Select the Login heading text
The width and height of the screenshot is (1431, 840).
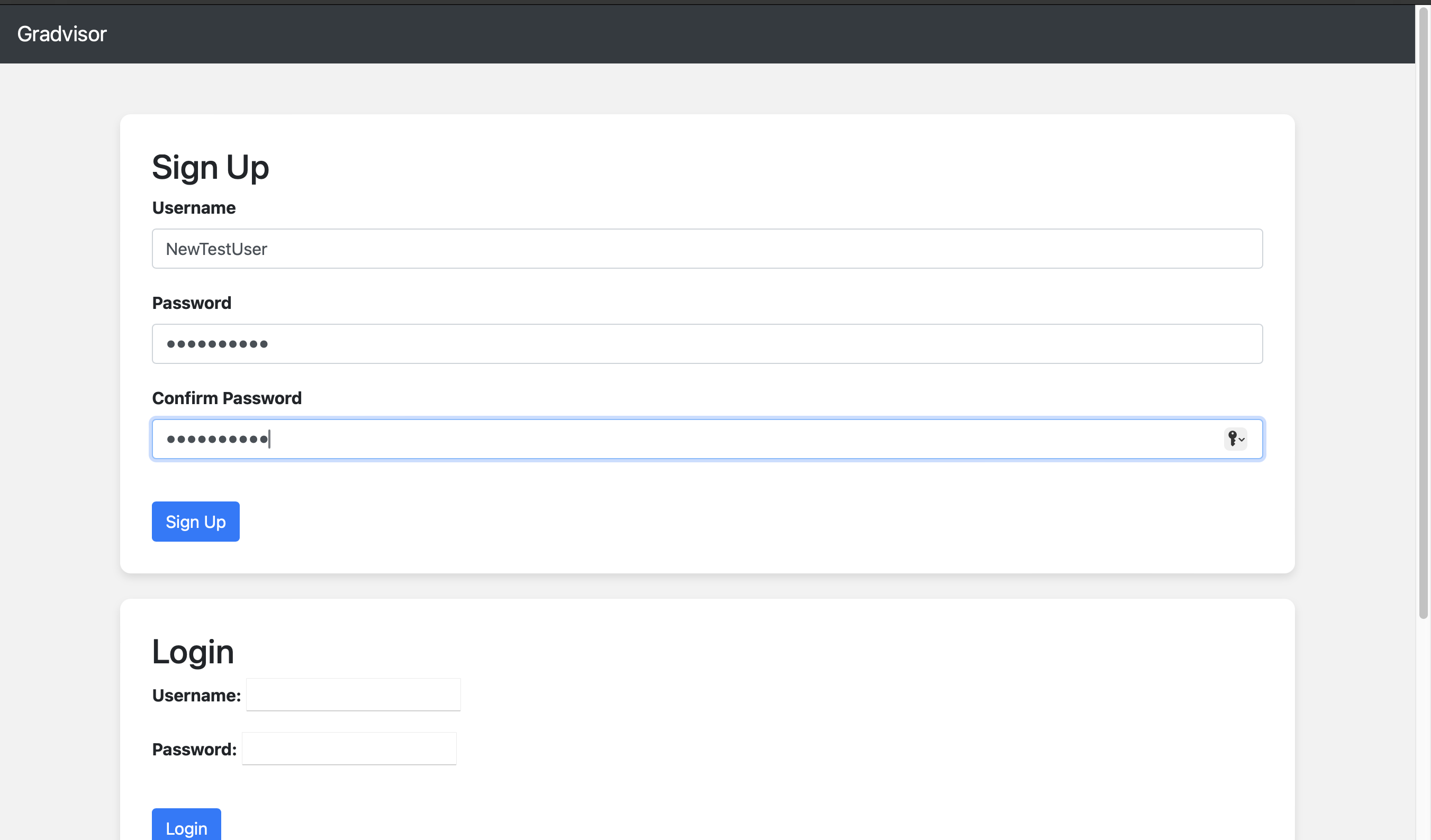tap(193, 652)
